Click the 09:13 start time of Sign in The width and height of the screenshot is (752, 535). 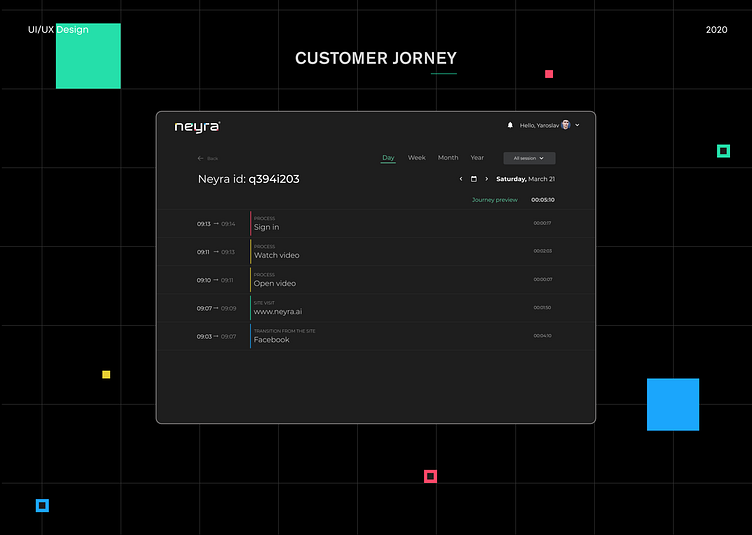(204, 224)
